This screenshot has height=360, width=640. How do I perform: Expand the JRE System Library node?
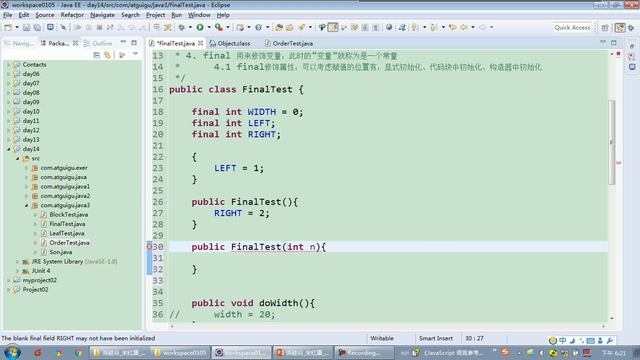pos(18,262)
